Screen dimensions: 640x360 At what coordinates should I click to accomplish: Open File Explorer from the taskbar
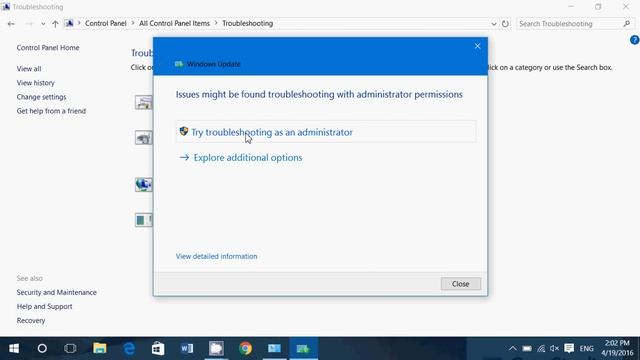(100, 349)
